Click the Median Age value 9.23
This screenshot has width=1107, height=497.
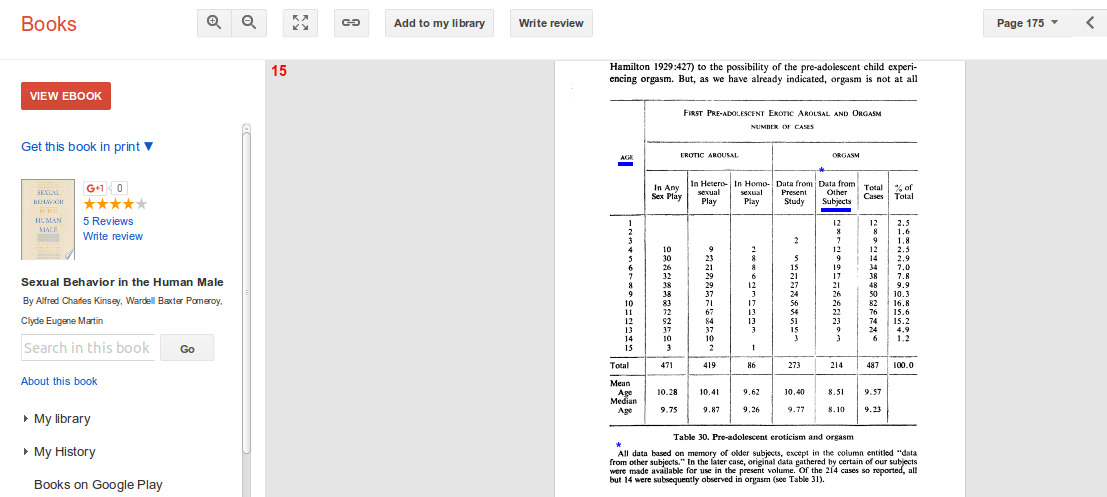pyautogui.click(x=873, y=409)
